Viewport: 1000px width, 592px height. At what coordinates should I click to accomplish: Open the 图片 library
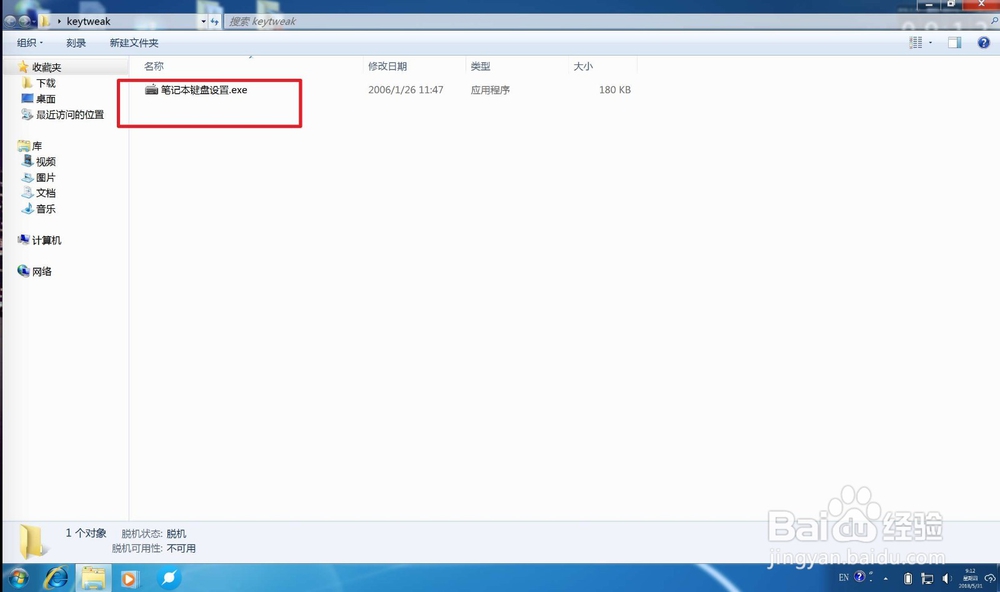[x=44, y=177]
